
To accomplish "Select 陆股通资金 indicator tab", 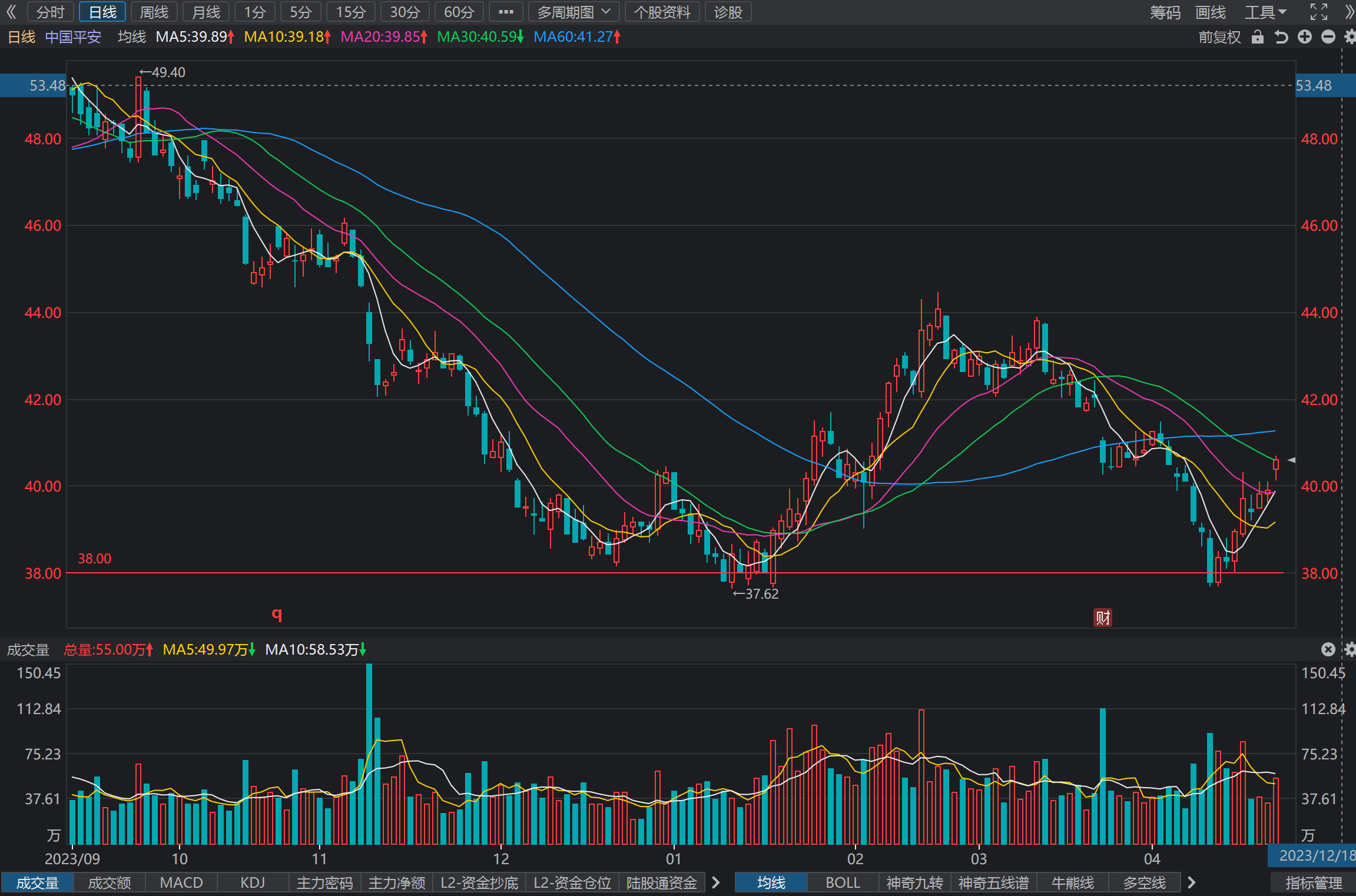I will click(x=662, y=882).
